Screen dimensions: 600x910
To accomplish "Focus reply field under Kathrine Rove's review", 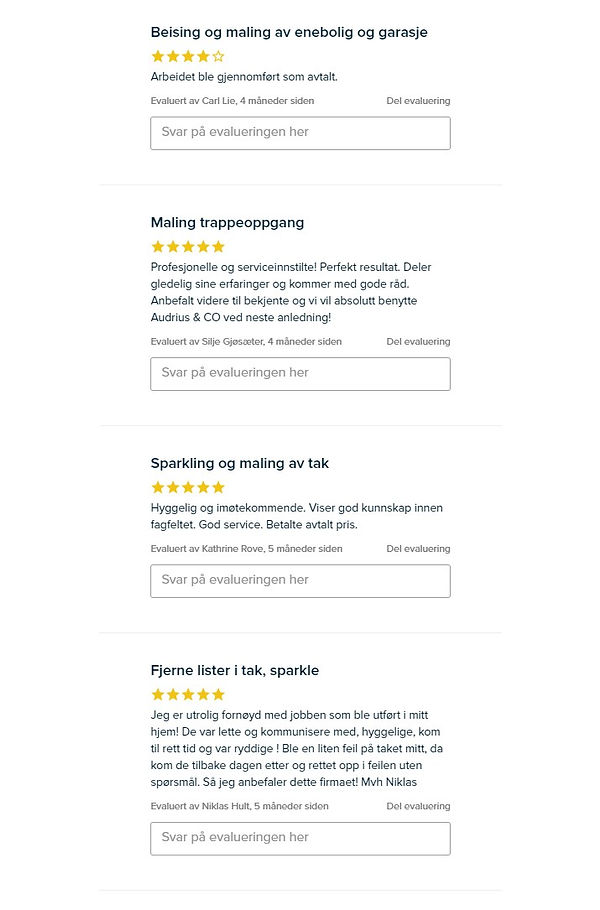I will (300, 581).
